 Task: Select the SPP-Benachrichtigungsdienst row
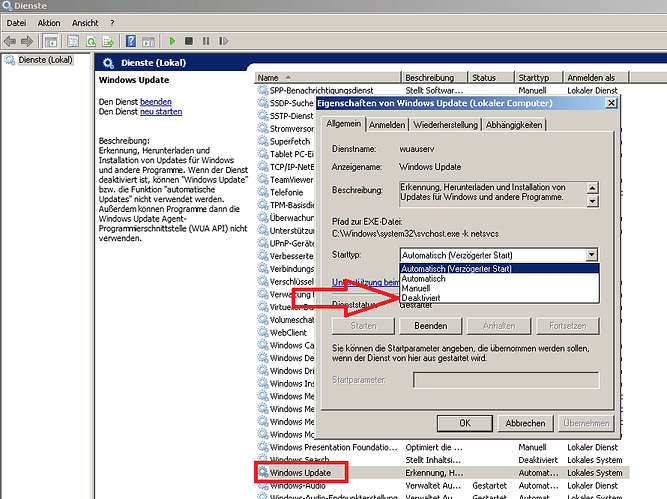click(x=442, y=90)
